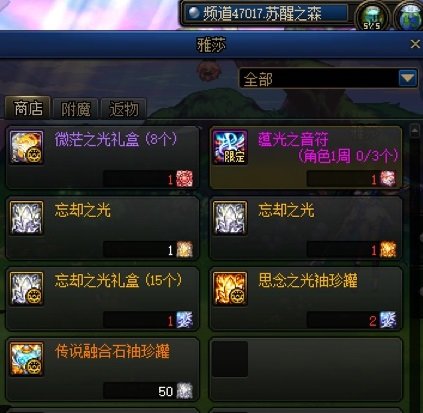Click the 思念之光袖珍罐 item name

[x=308, y=280]
